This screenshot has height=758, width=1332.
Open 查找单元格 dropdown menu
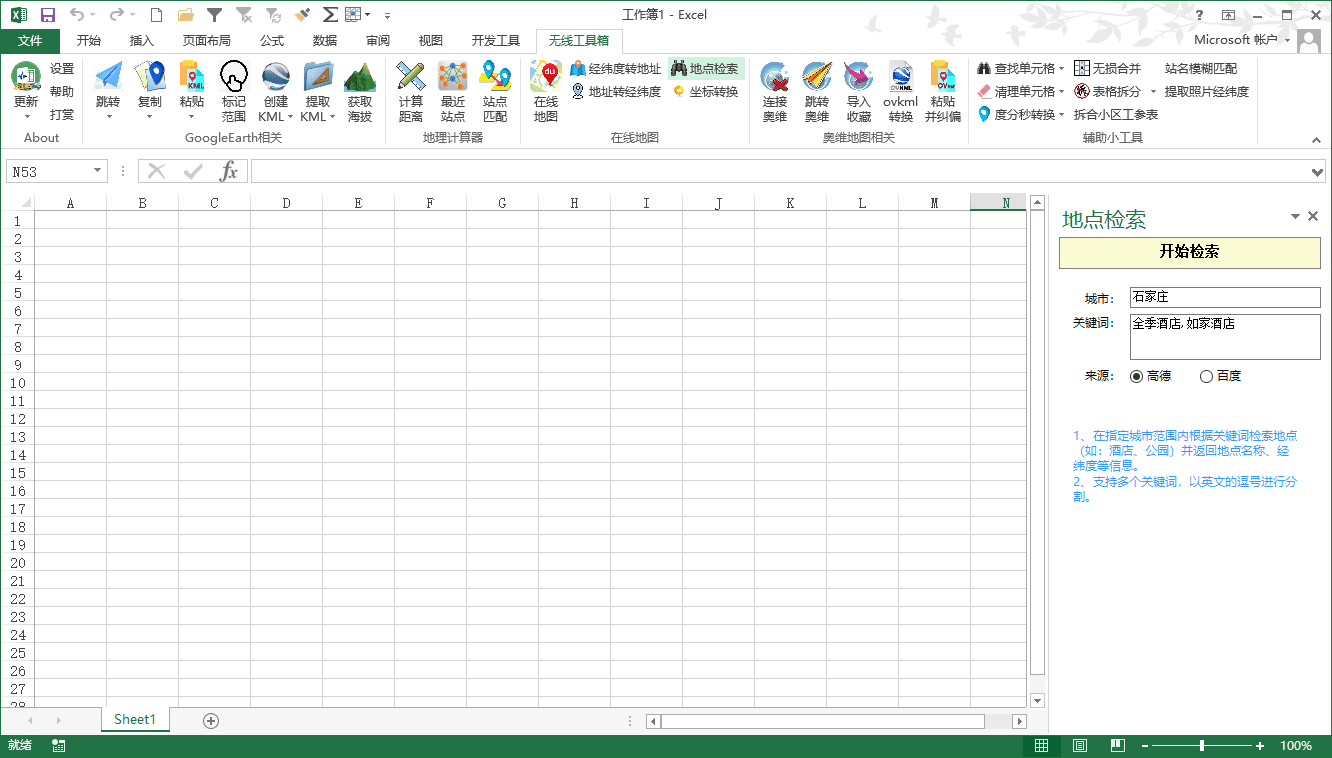pyautogui.click(x=1061, y=69)
